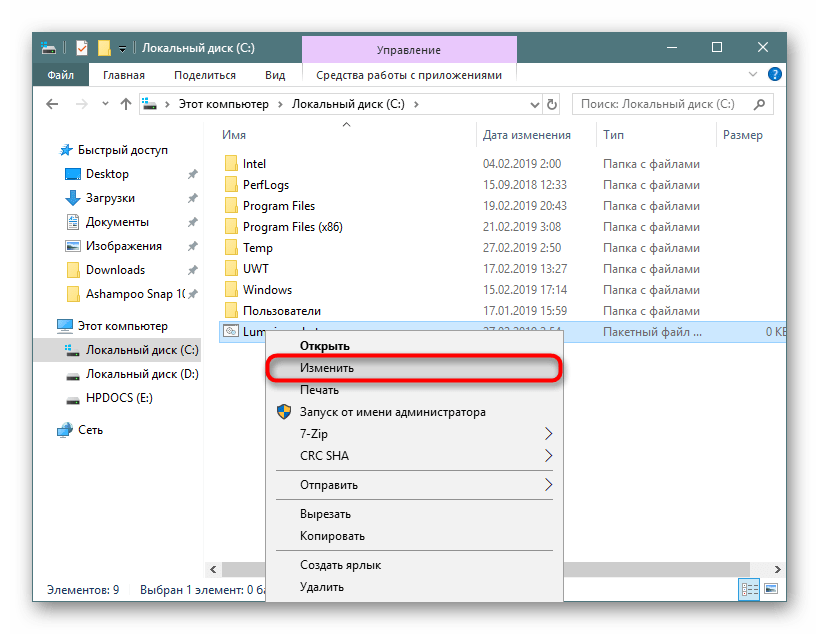Image resolution: width=819 pixels, height=634 pixels.
Task: Refresh the current folder view
Action: (x=552, y=104)
